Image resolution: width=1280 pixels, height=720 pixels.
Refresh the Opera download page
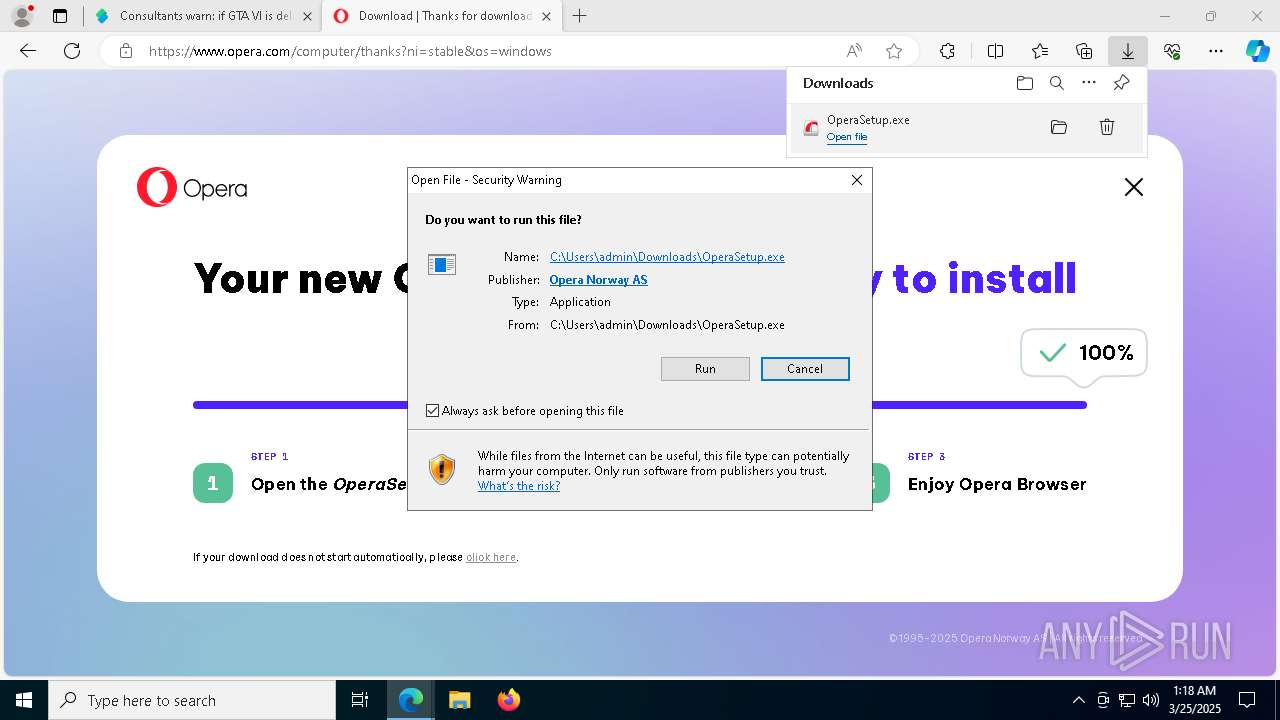pos(72,51)
